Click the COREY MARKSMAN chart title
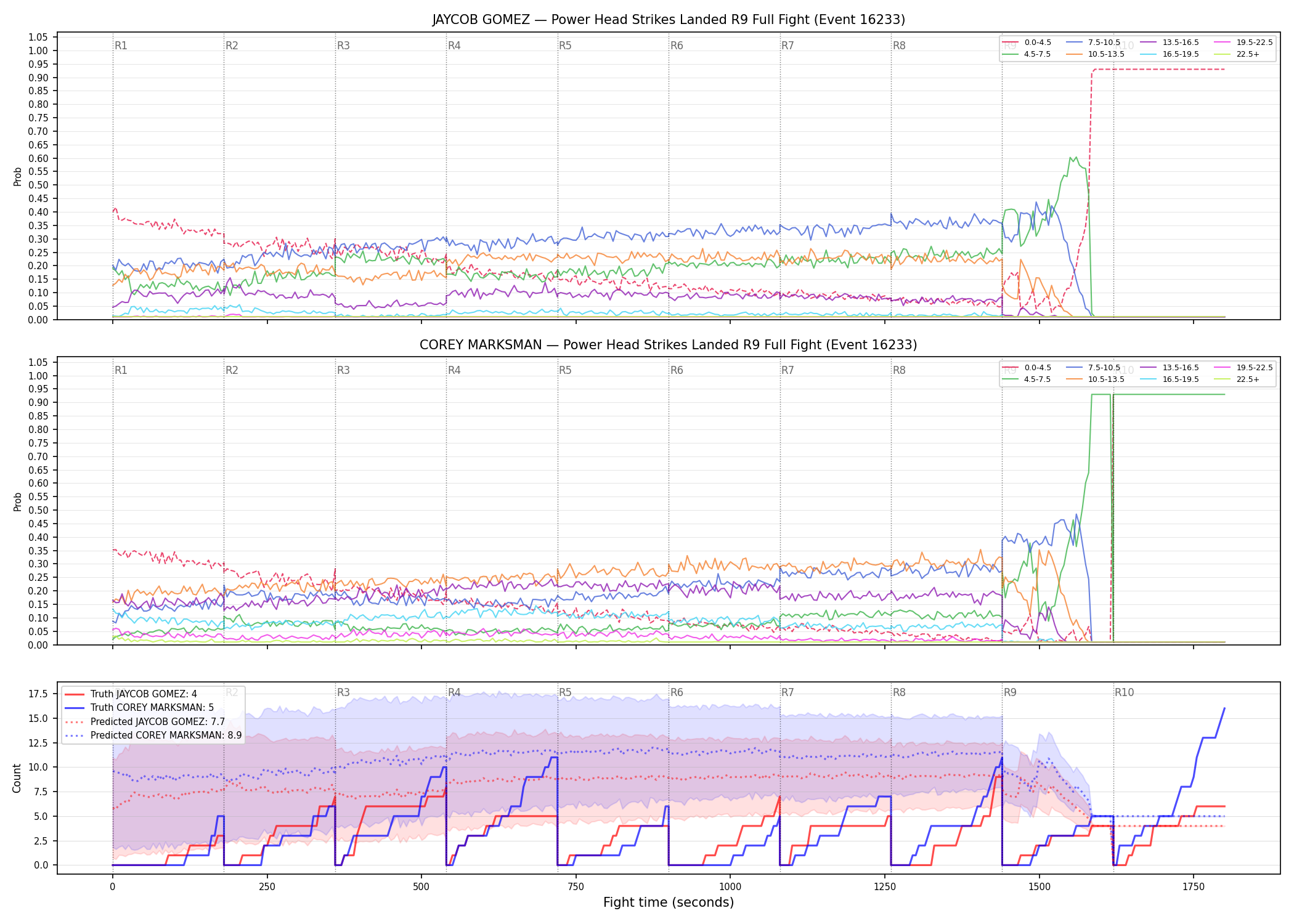1294x924 pixels. click(x=669, y=345)
